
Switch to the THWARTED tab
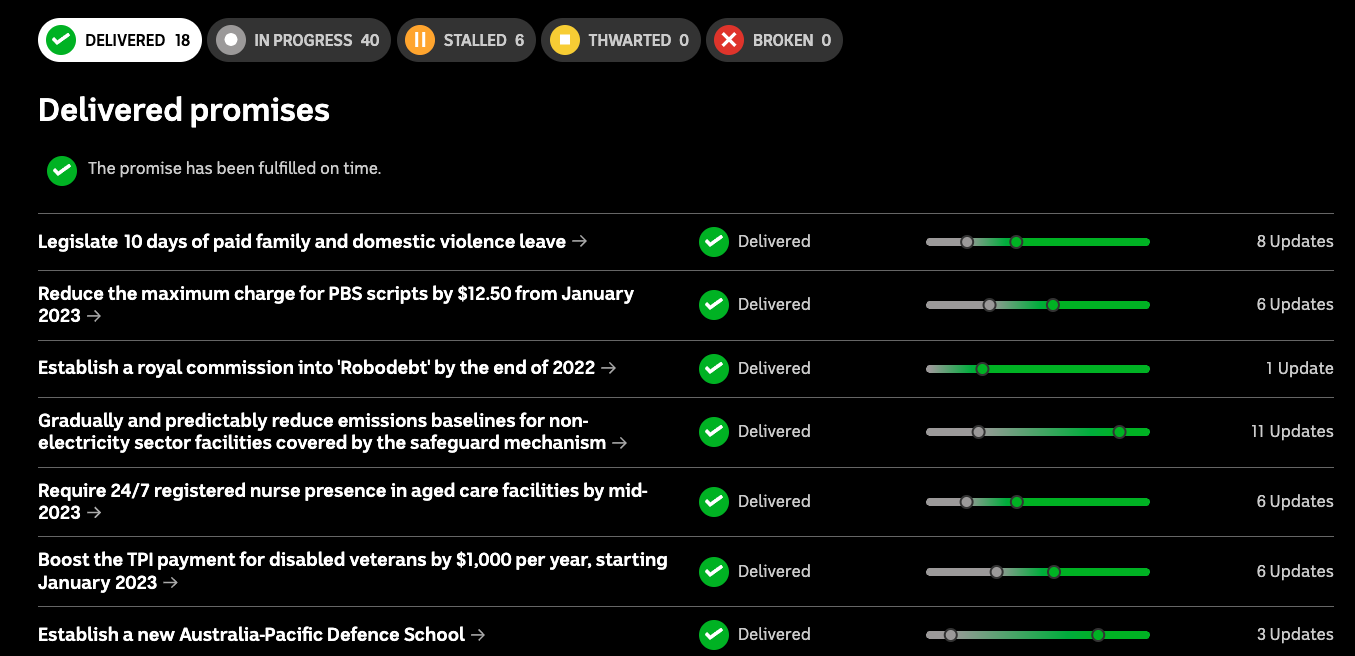click(620, 40)
